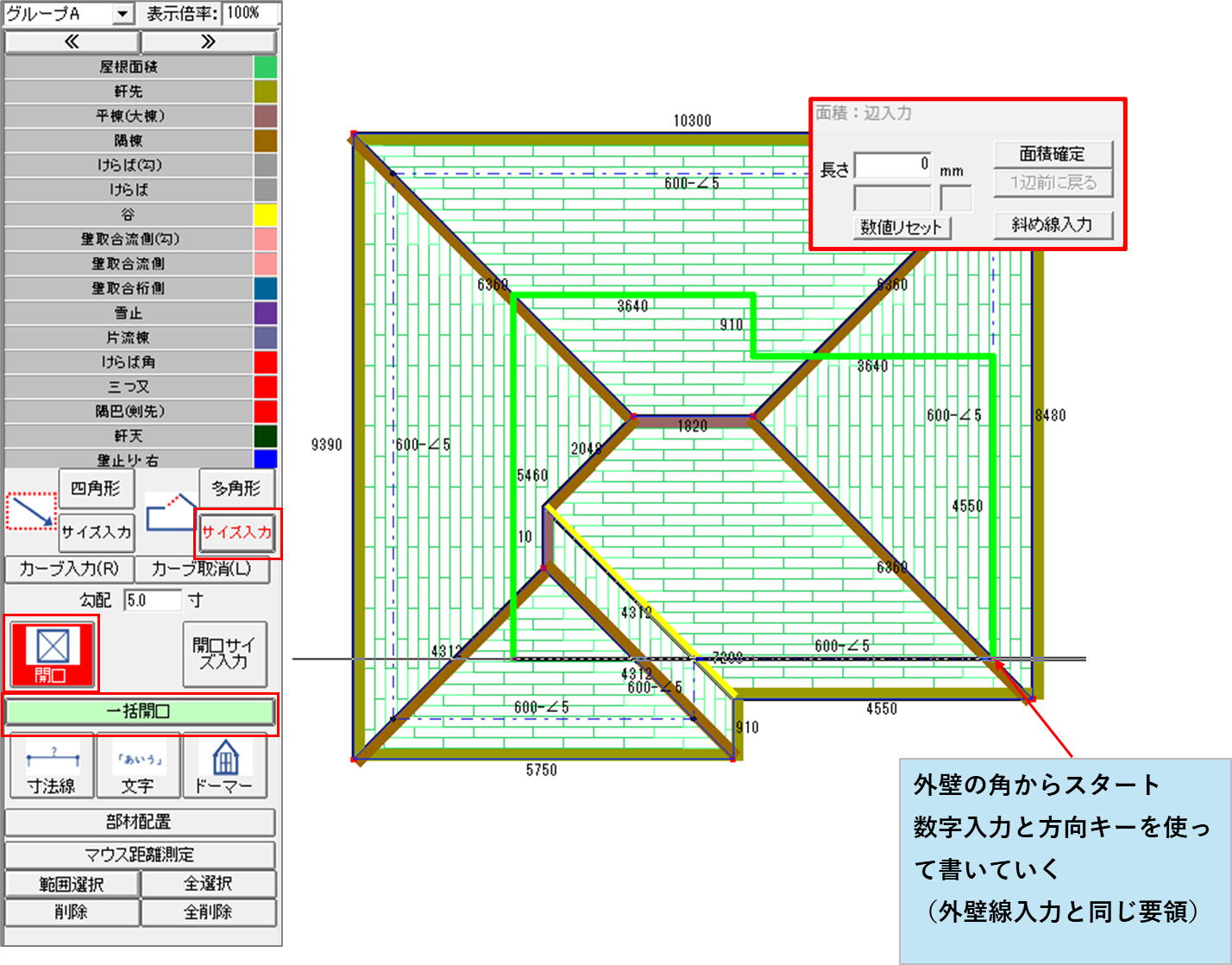Select the 軒先 eaves item
Screen dimensions: 1232x965
click(x=128, y=91)
